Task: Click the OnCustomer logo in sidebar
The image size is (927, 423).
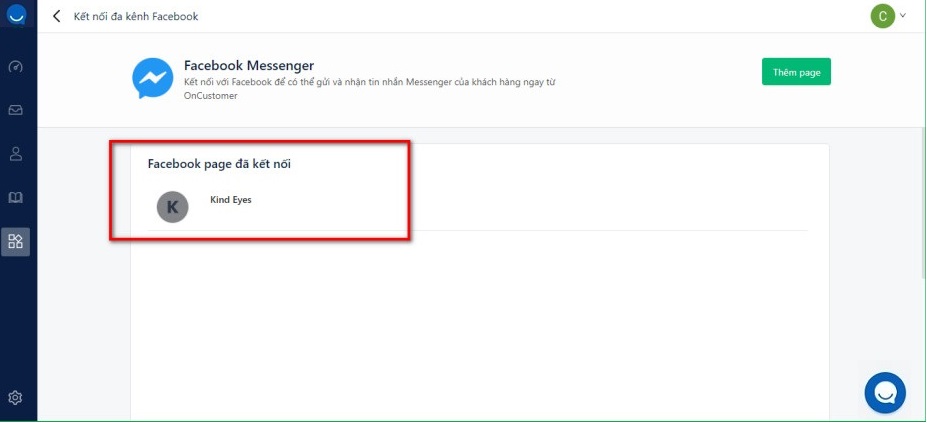Action: pos(17,15)
